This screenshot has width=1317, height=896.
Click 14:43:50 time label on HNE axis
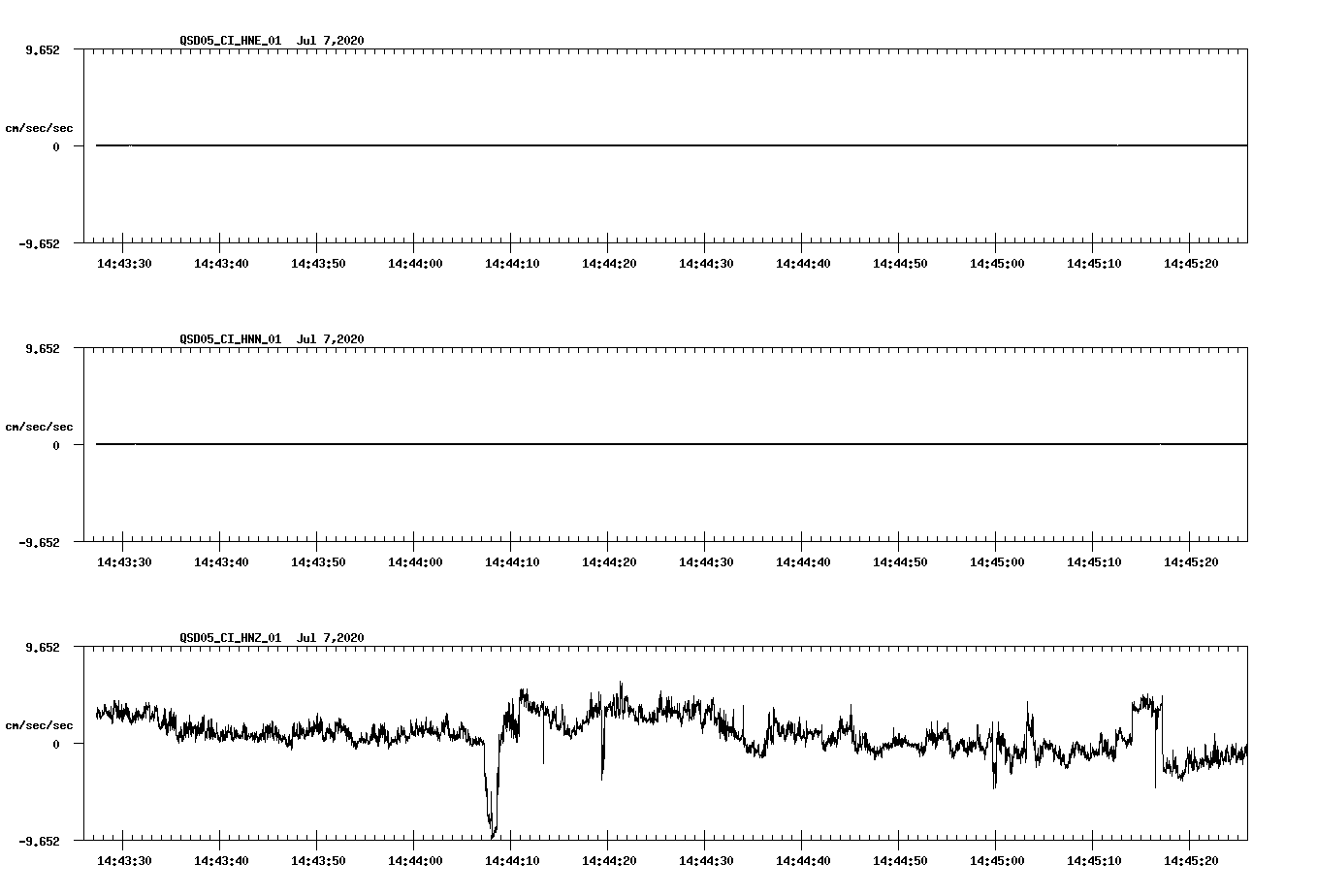pyautogui.click(x=318, y=264)
